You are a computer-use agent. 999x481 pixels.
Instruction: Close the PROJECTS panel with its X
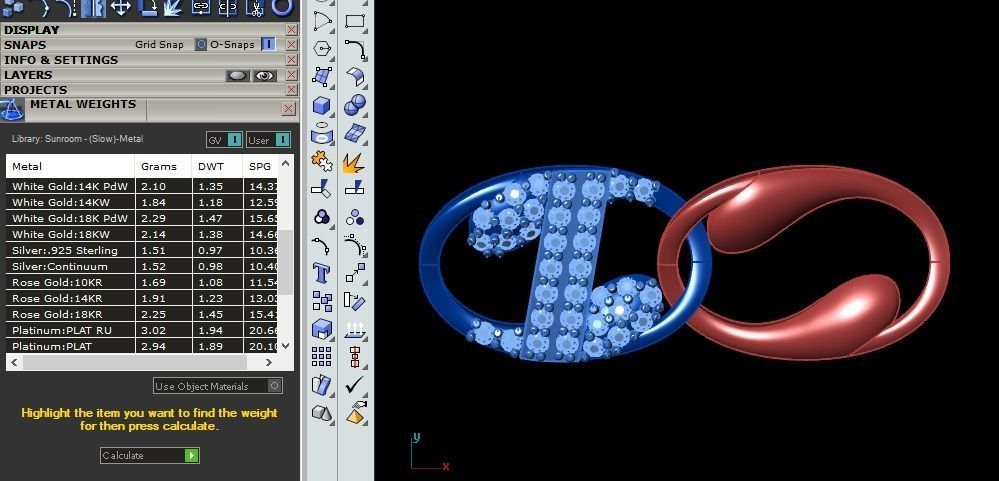click(291, 90)
